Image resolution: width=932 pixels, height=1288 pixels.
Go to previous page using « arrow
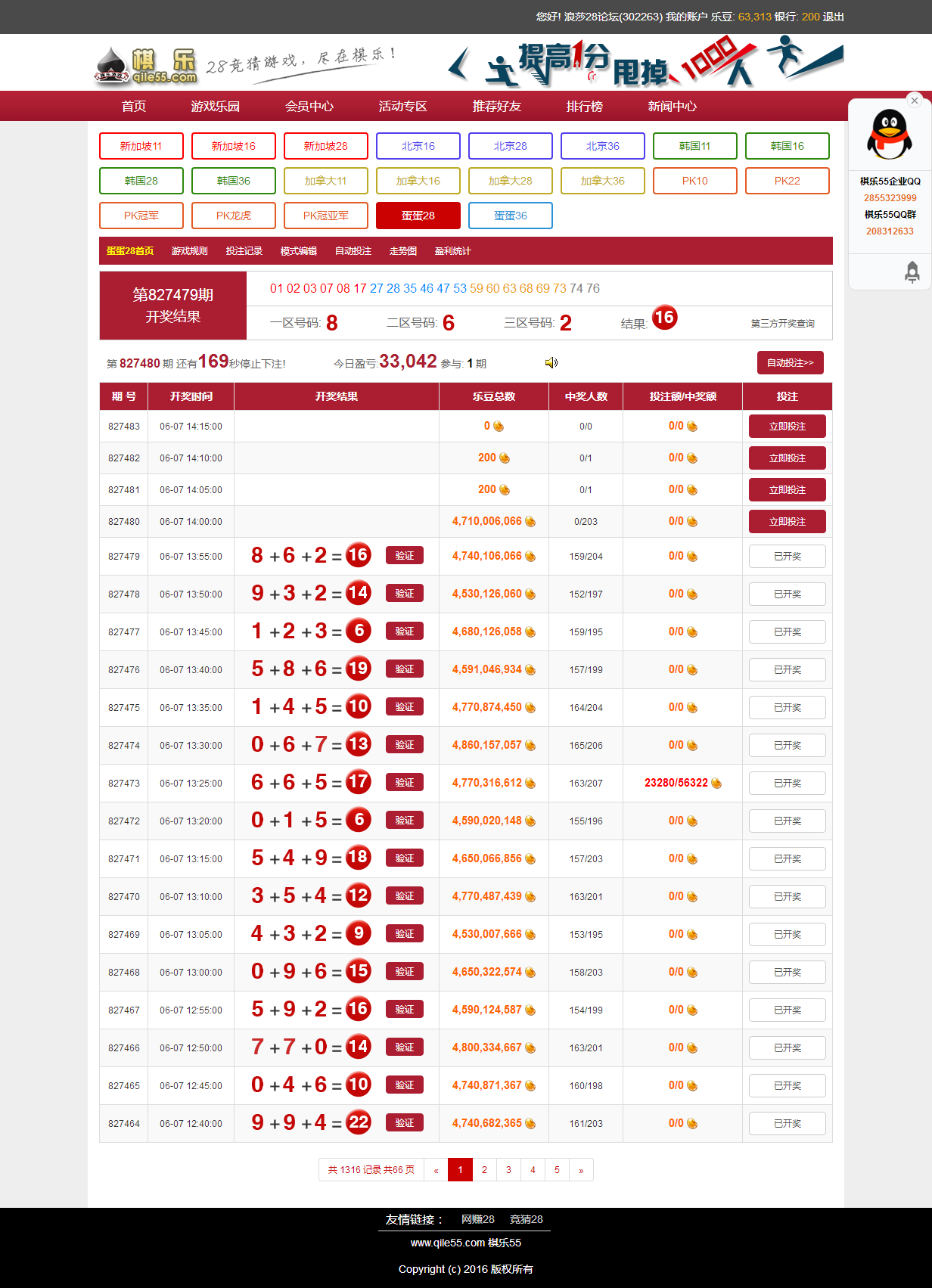[x=436, y=1170]
